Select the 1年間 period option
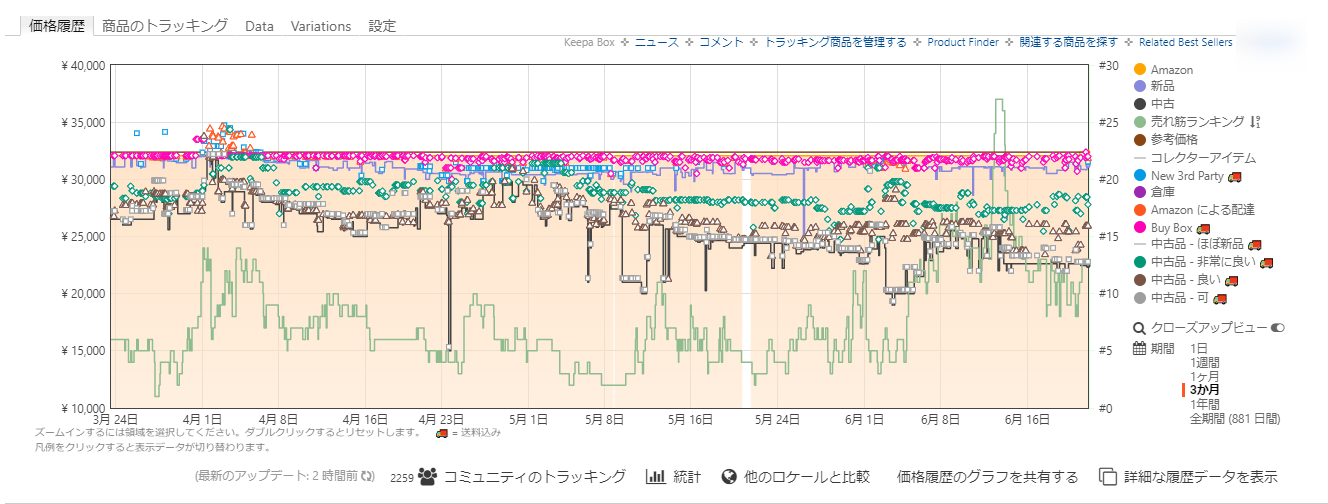1328x504 pixels. coord(1204,404)
